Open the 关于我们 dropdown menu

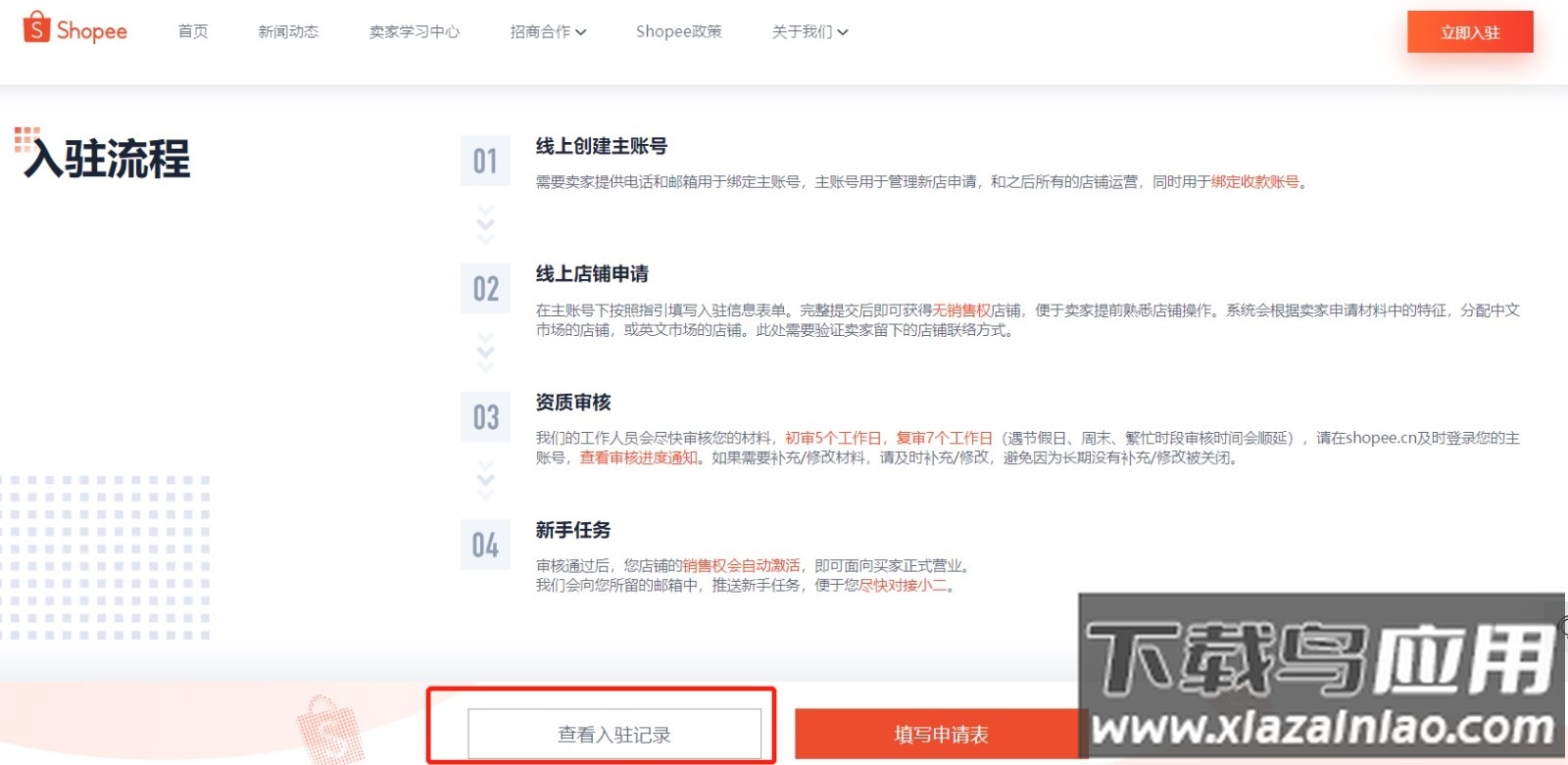click(809, 31)
